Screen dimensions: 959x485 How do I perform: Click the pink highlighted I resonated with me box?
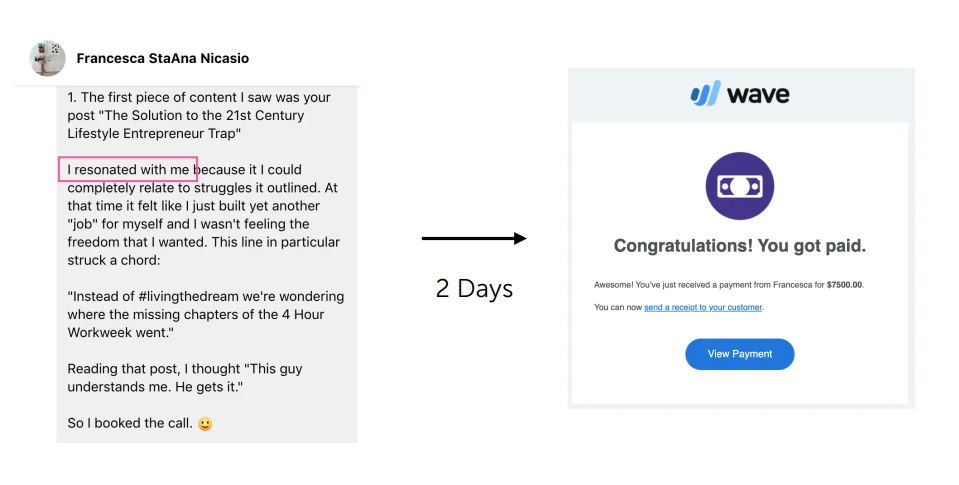[128, 169]
